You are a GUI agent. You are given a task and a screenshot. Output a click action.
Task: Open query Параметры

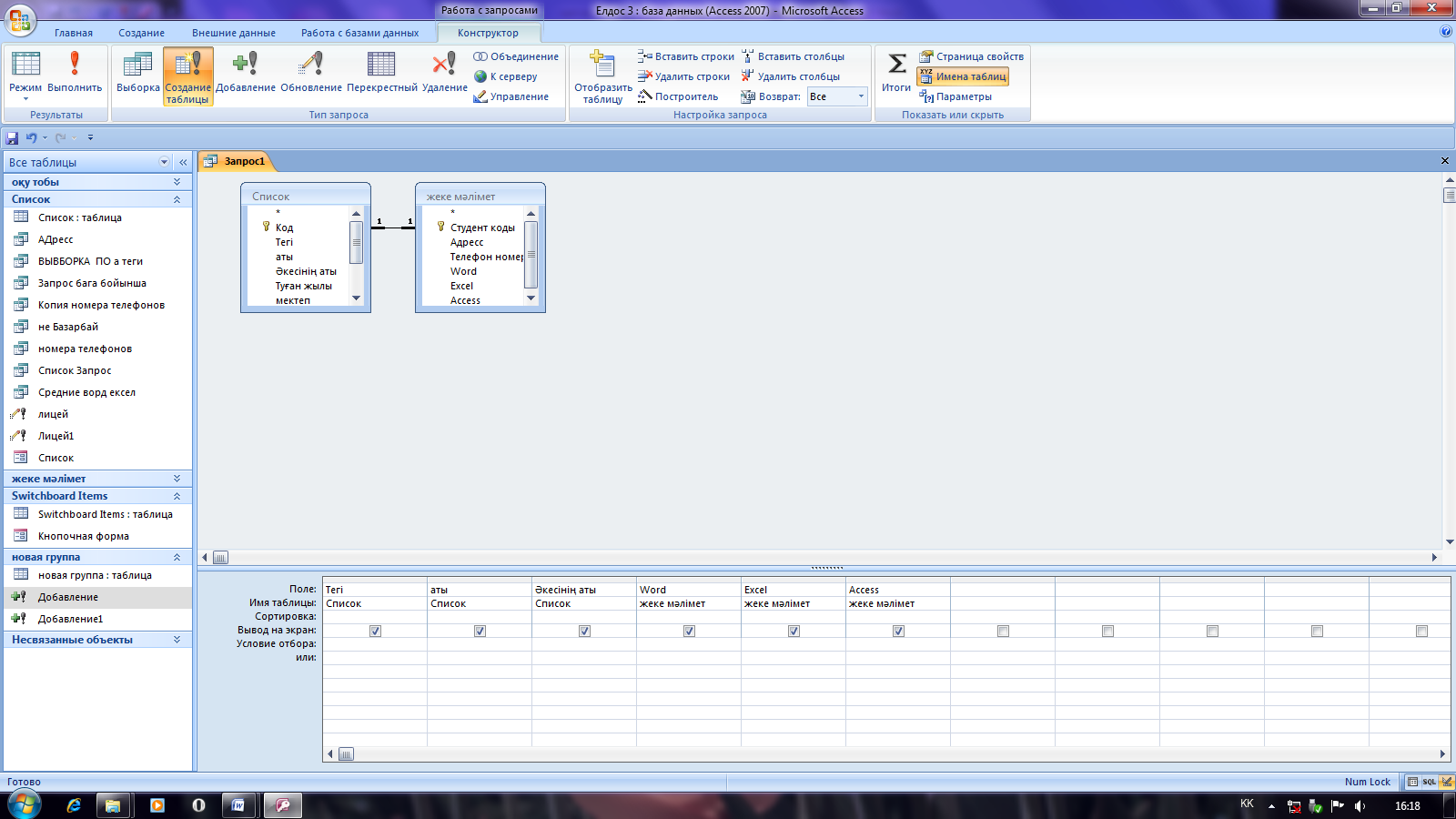tap(955, 96)
